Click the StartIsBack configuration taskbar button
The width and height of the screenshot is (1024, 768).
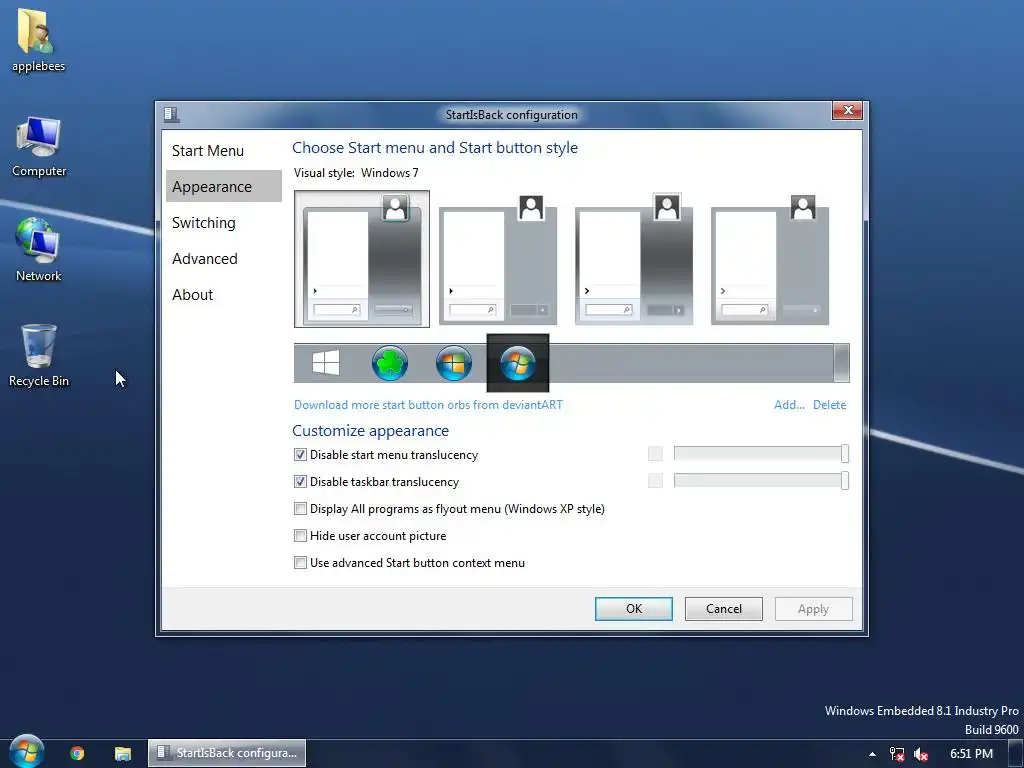tap(227, 753)
